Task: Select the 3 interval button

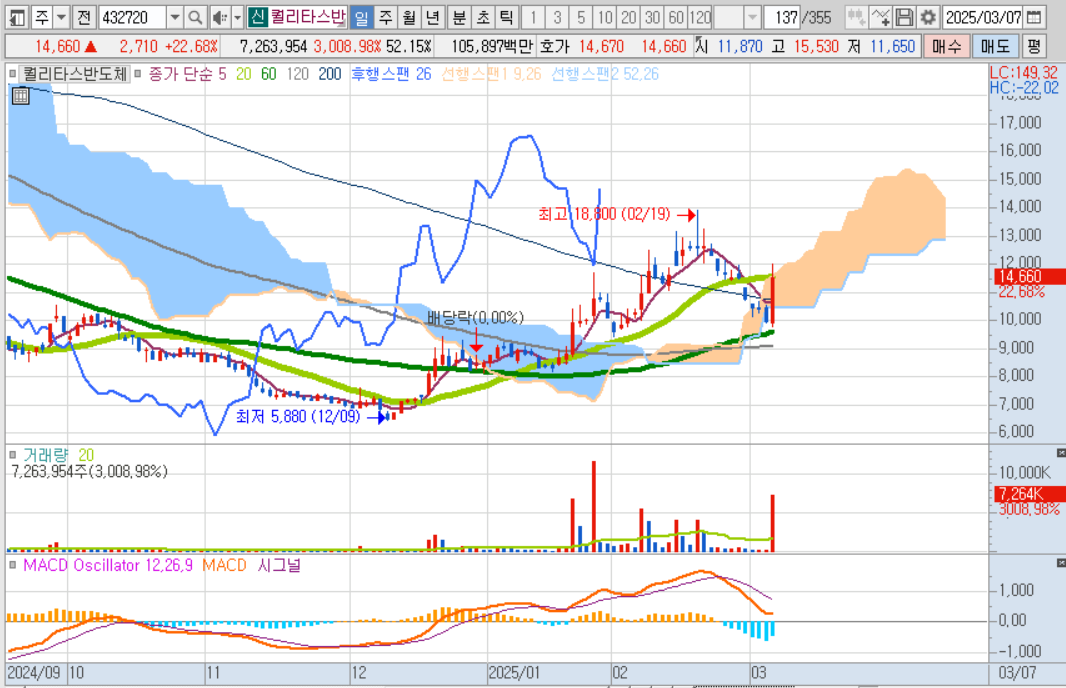Action: [557, 17]
